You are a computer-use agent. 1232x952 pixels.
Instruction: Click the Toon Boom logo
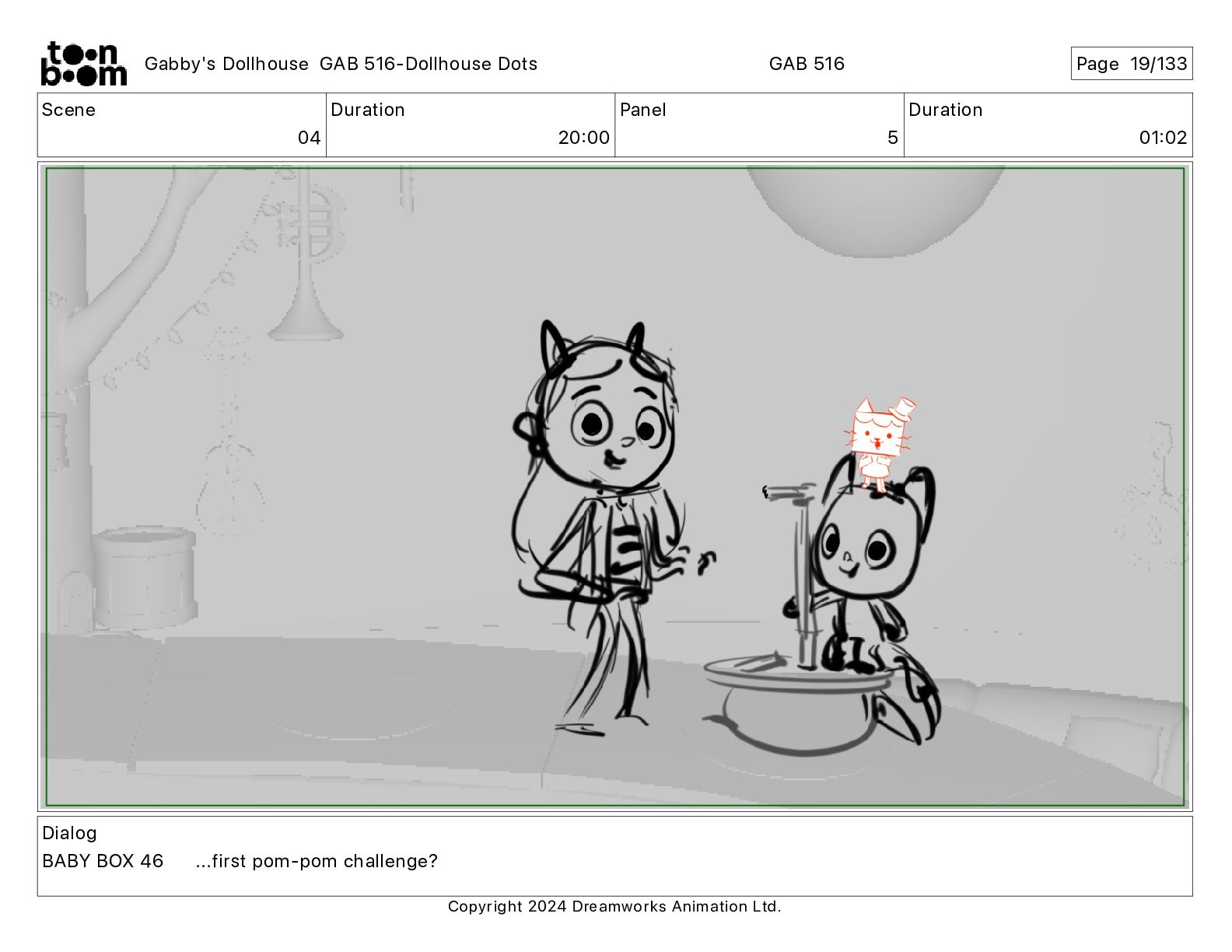(83, 63)
